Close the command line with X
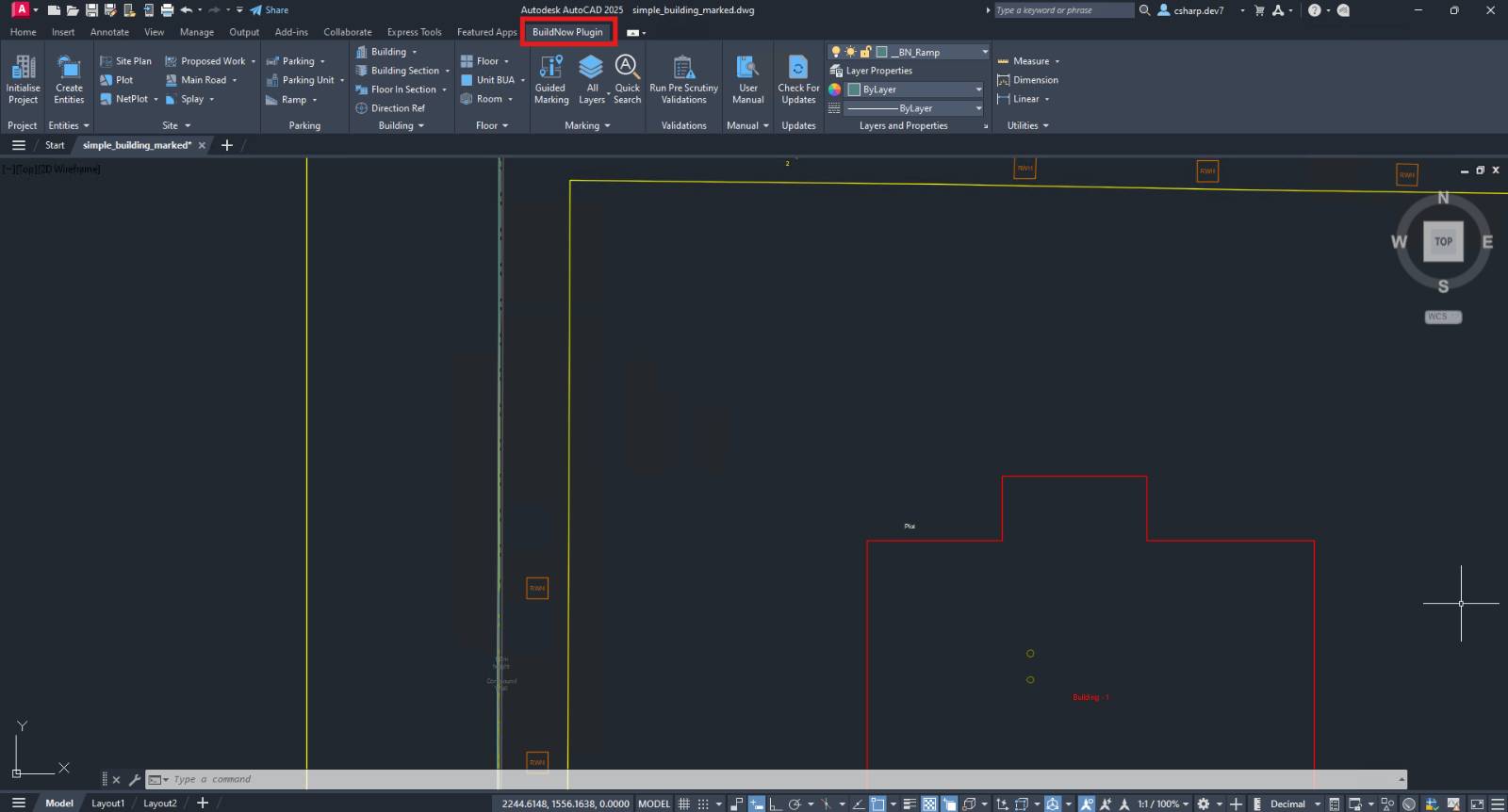1508x812 pixels. click(x=116, y=780)
